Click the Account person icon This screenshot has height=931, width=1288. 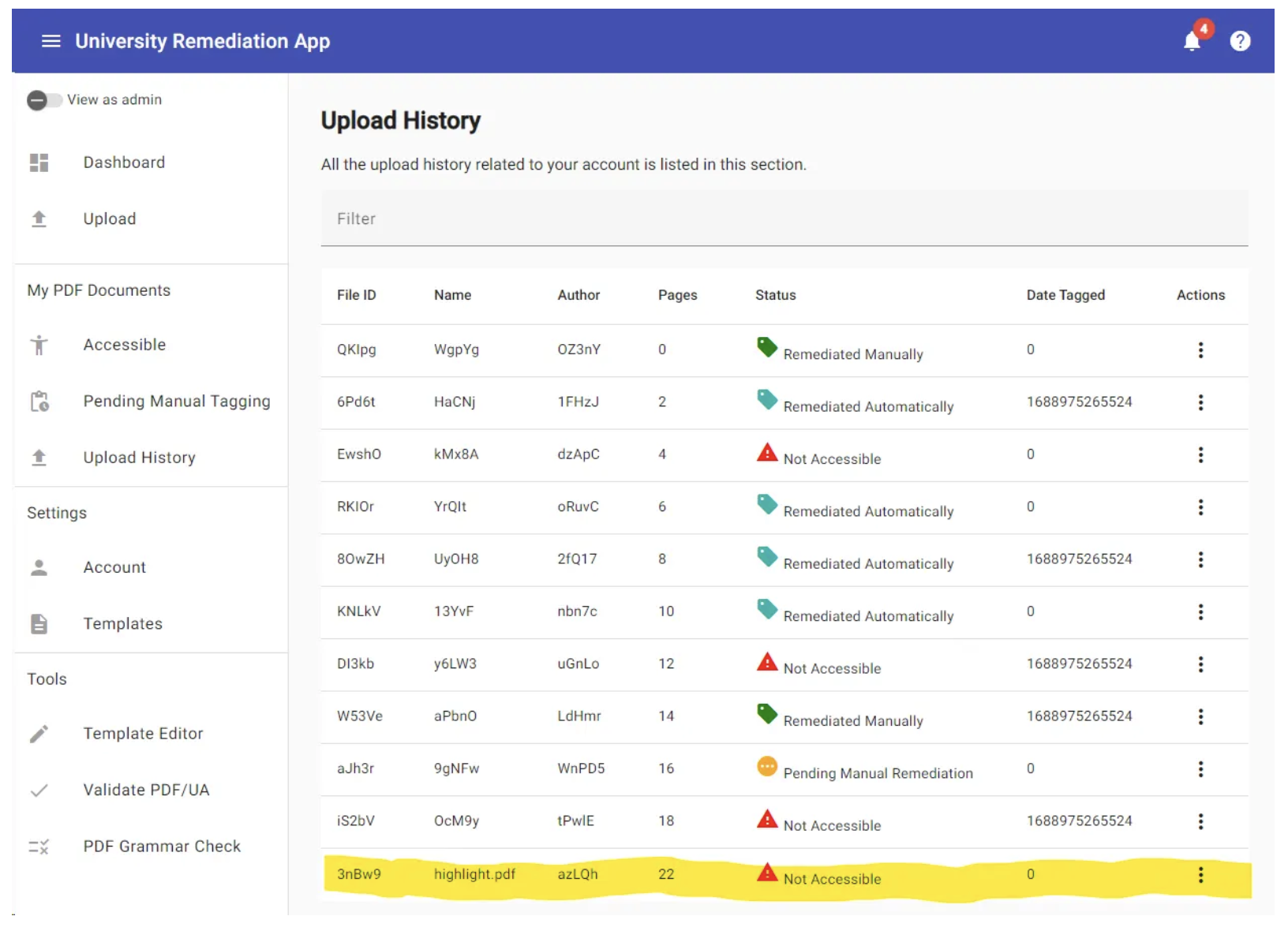(x=39, y=567)
